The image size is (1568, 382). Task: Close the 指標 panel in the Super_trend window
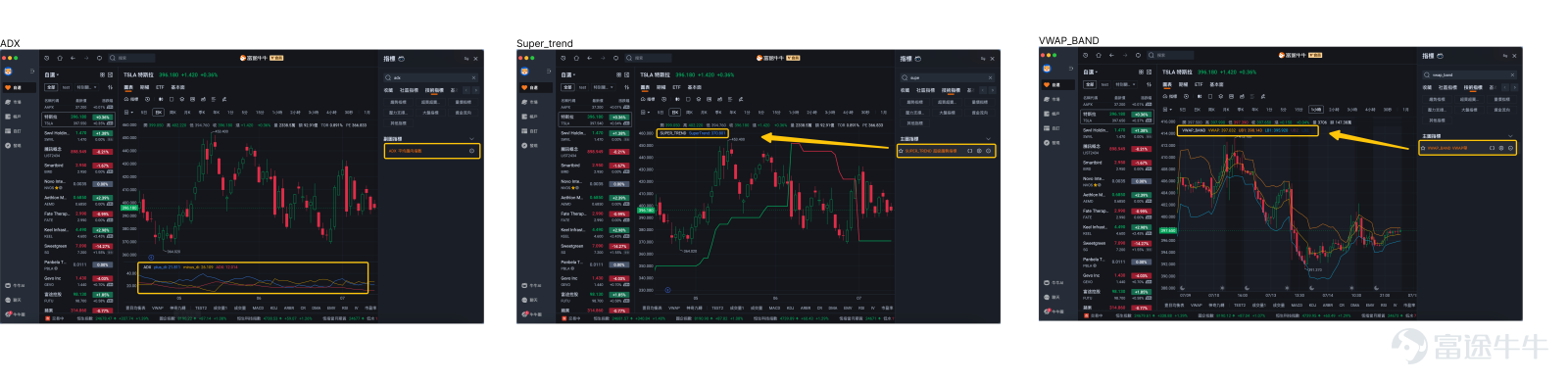[x=992, y=59]
